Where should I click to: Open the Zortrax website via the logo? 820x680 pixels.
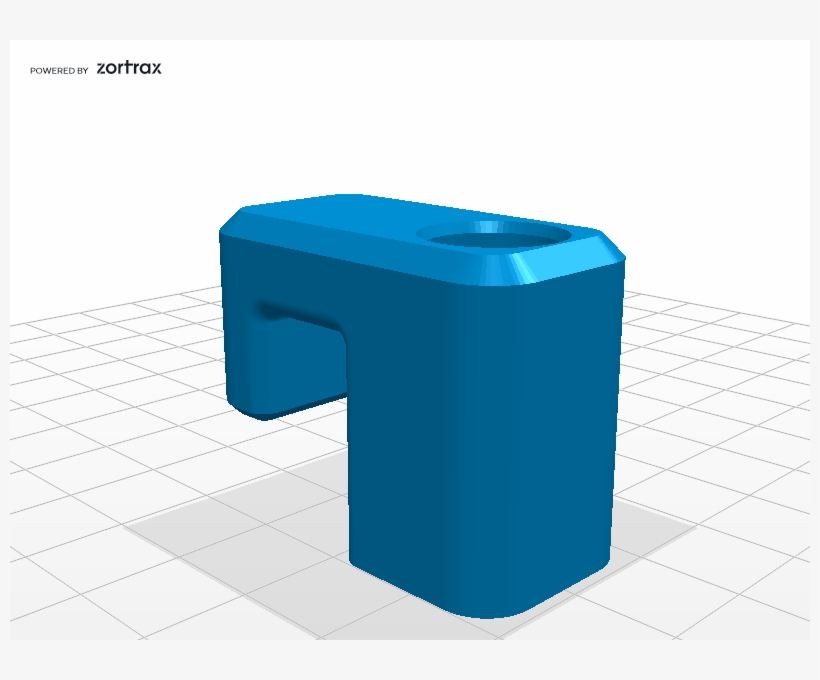pos(131,68)
